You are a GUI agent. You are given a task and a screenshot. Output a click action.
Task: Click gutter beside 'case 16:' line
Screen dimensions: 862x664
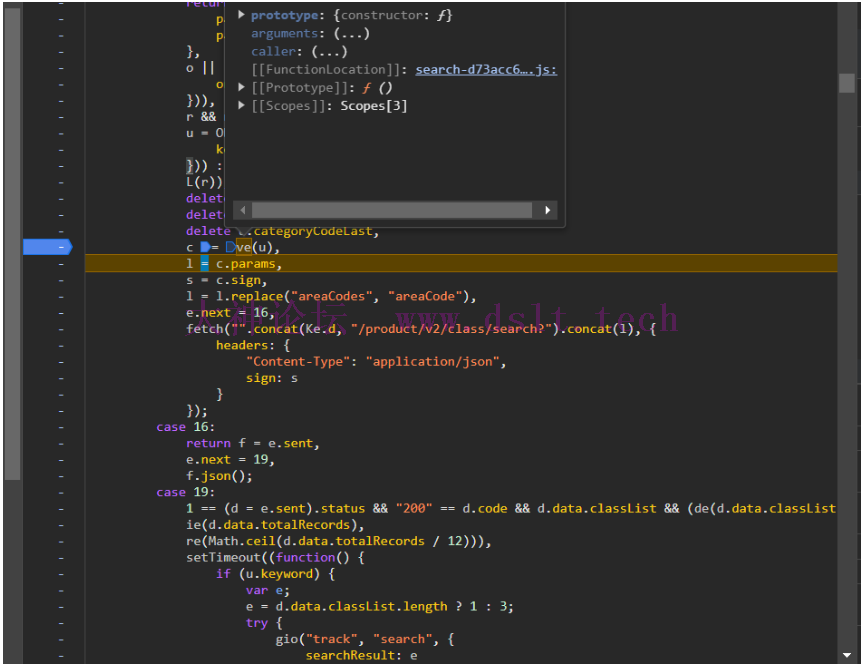click(x=60, y=427)
